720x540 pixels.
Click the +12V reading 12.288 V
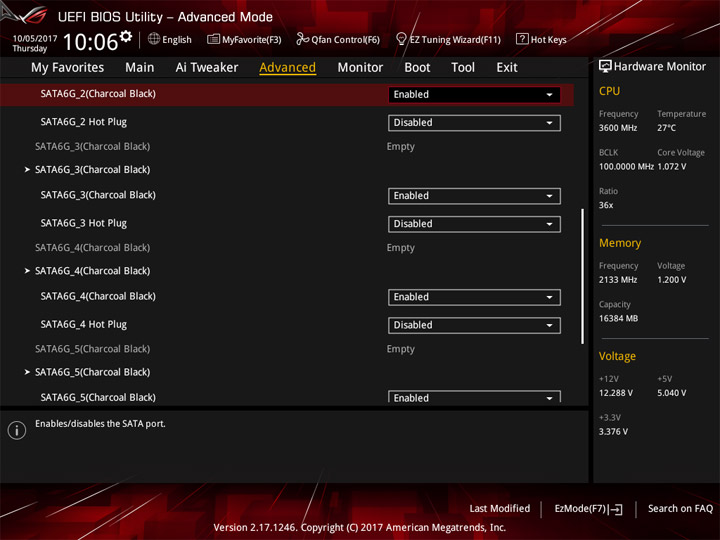[x=616, y=393]
